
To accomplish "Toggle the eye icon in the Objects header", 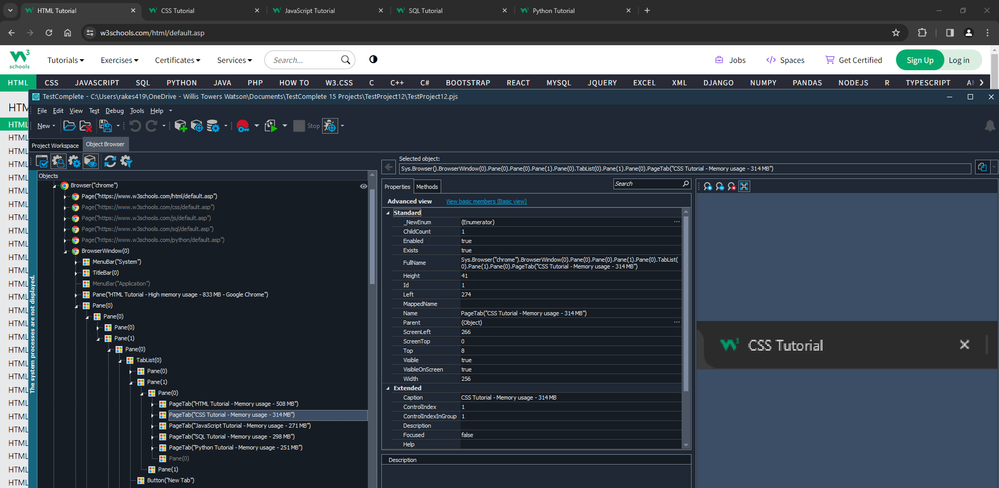I will pyautogui.click(x=364, y=186).
